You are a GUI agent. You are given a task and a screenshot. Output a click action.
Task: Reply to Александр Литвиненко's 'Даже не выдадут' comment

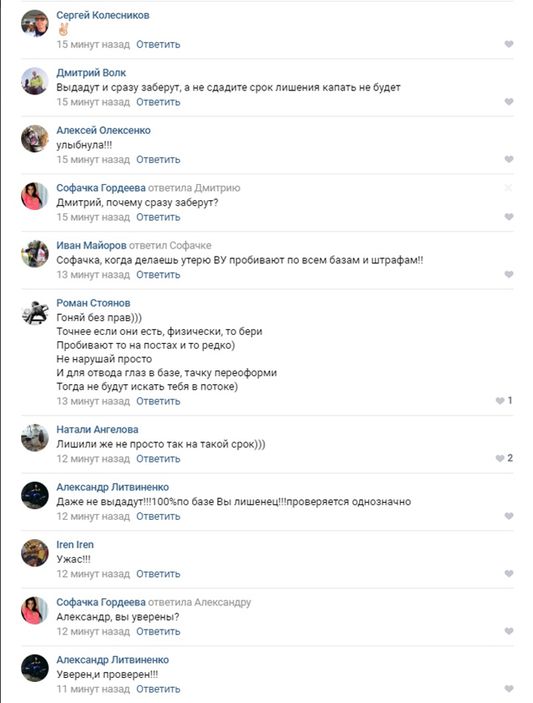[x=158, y=516]
